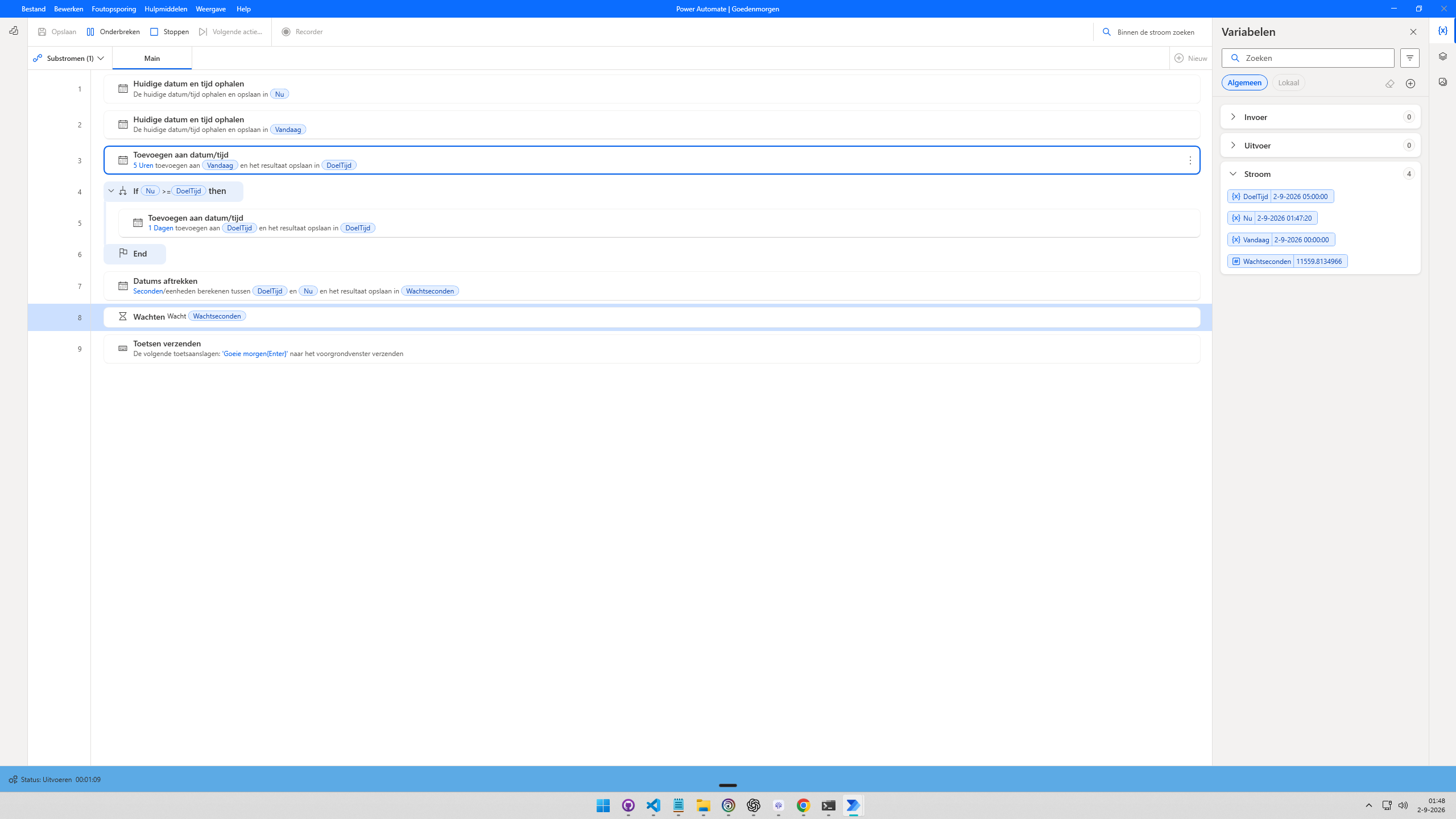Open images icon in right rail
The width and height of the screenshot is (1456, 819).
(1442, 82)
